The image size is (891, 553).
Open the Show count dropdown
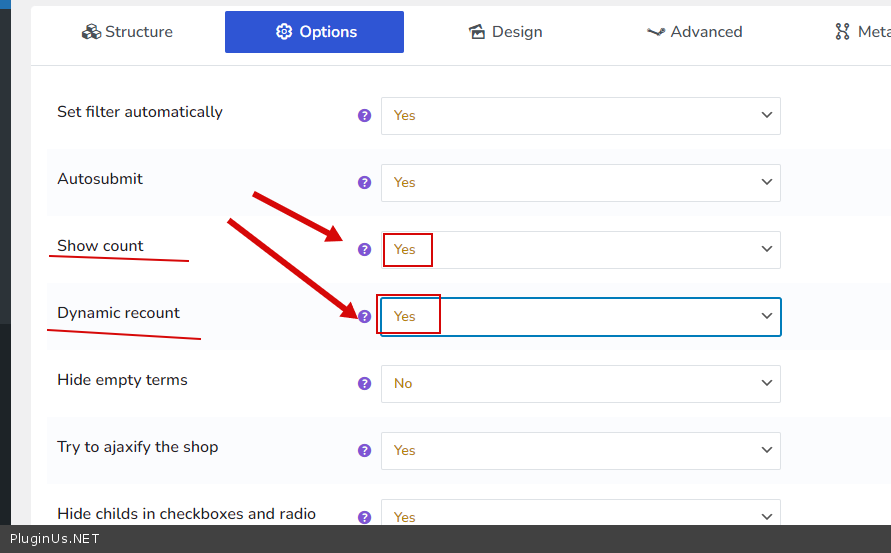(580, 249)
